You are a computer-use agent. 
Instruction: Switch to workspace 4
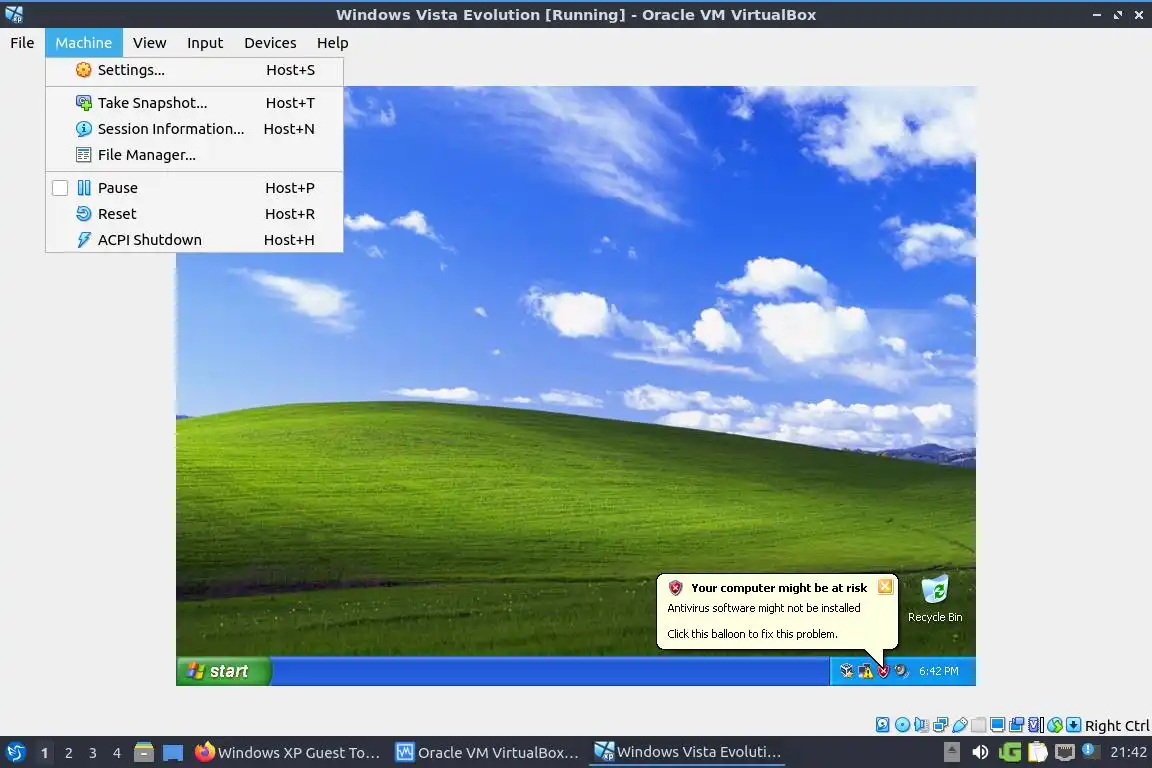tap(117, 753)
